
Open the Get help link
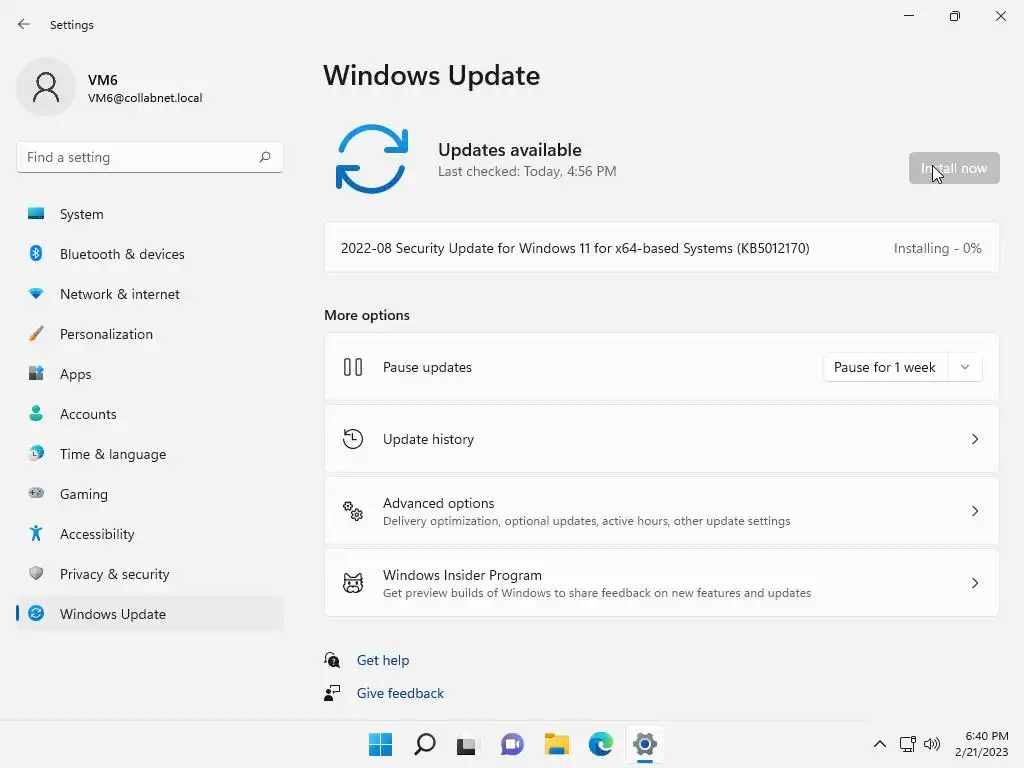coord(383,660)
